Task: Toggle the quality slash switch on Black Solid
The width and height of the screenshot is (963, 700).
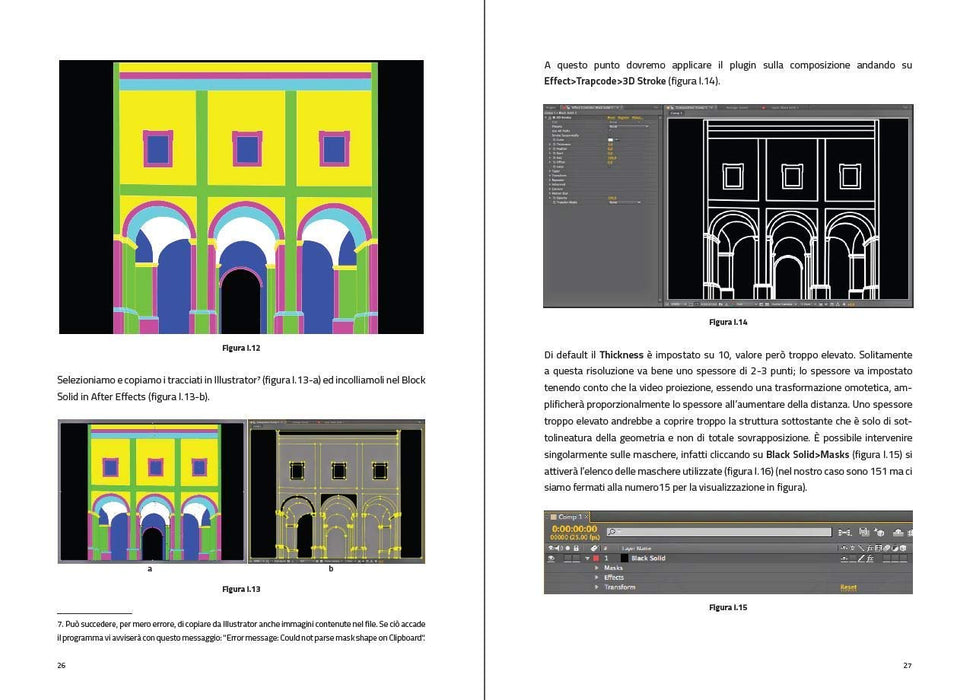Action: [x=861, y=558]
